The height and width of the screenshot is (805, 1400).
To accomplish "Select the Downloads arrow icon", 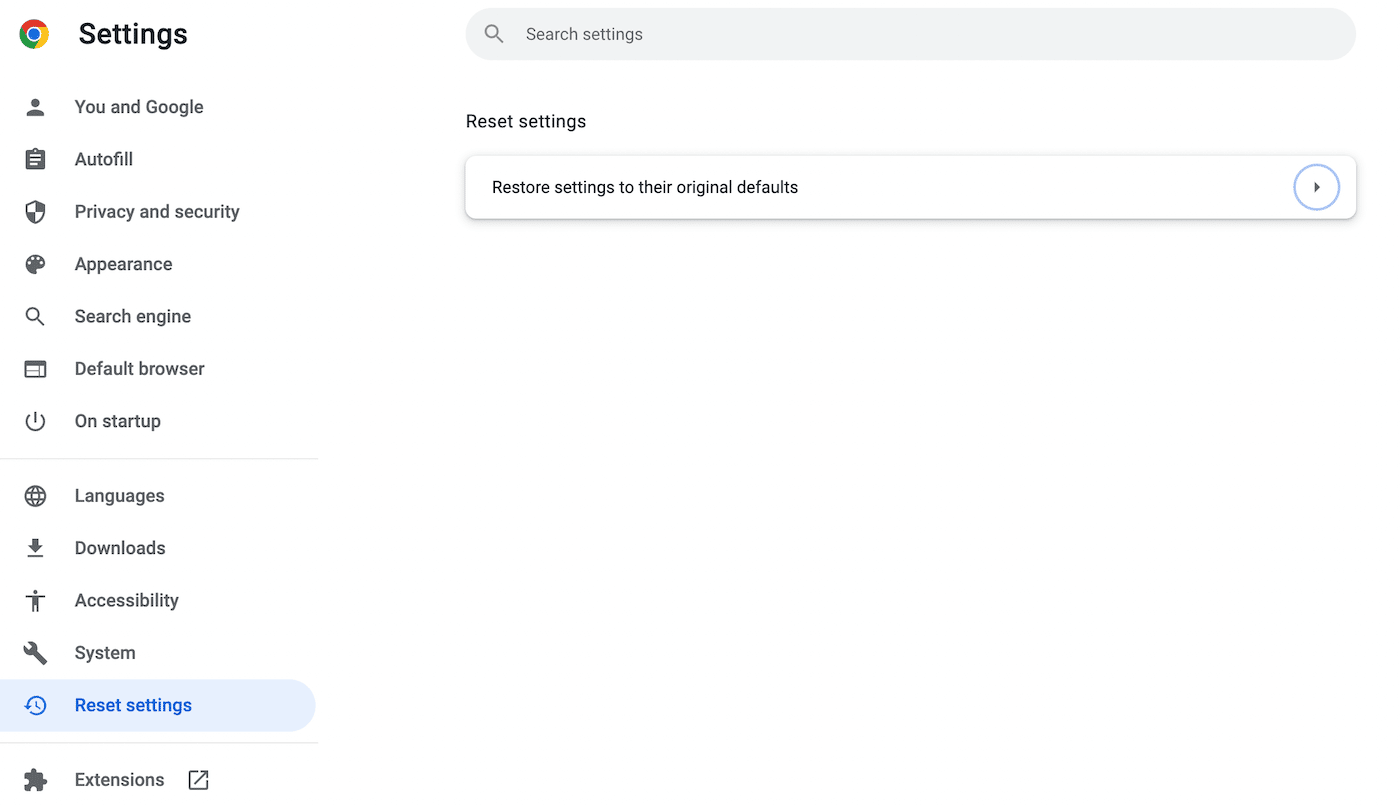I will click(35, 547).
